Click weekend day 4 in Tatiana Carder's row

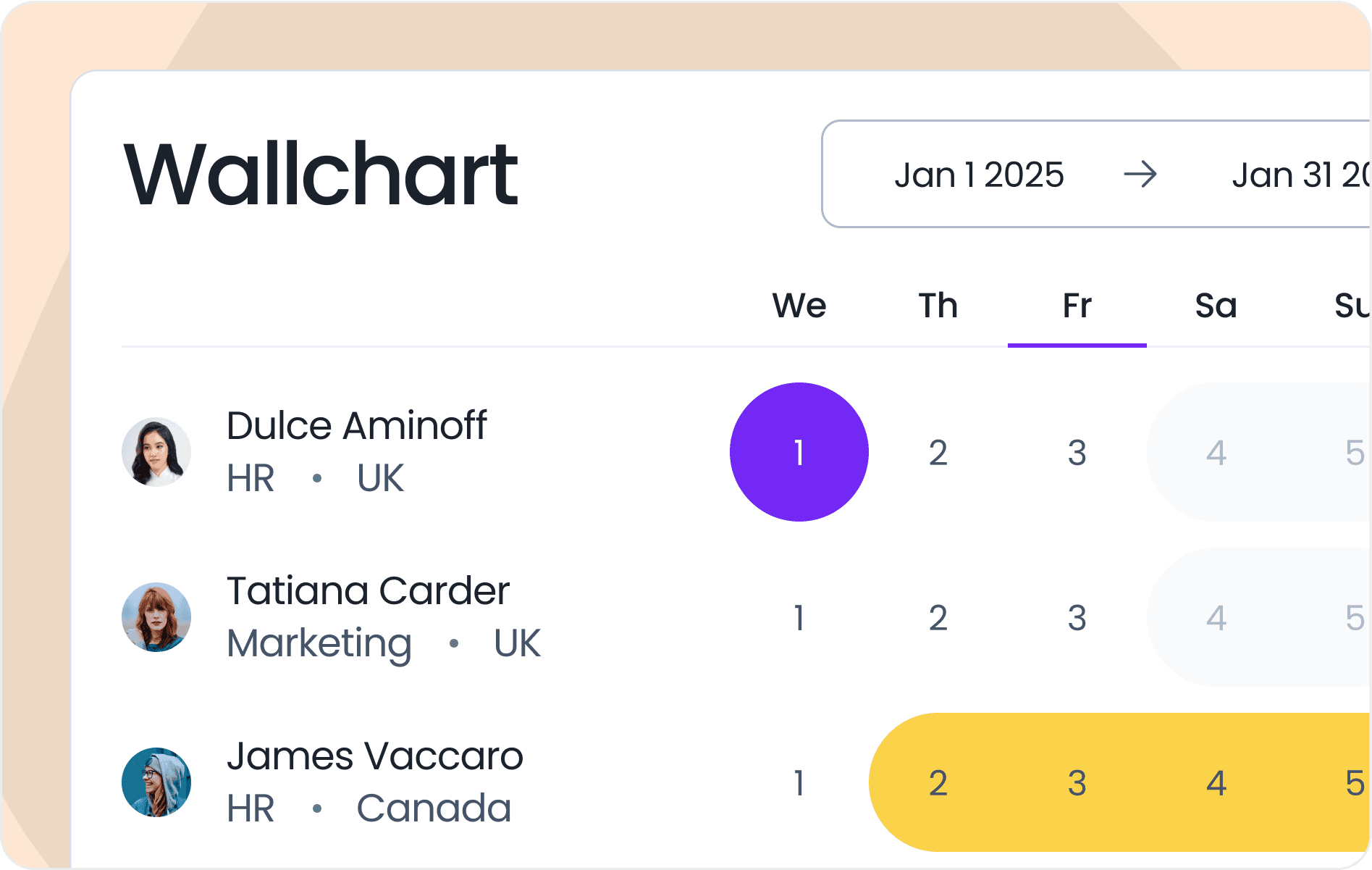pos(1216,618)
